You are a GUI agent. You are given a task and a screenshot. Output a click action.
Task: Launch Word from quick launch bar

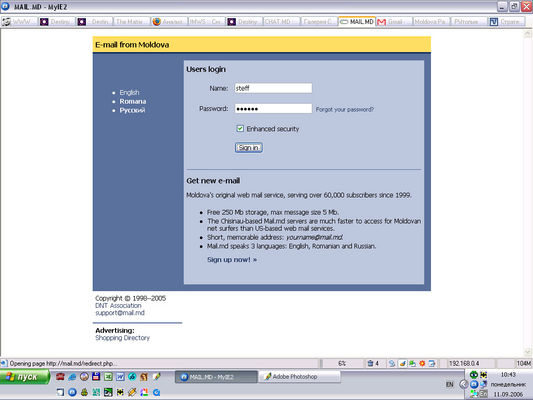coord(120,377)
